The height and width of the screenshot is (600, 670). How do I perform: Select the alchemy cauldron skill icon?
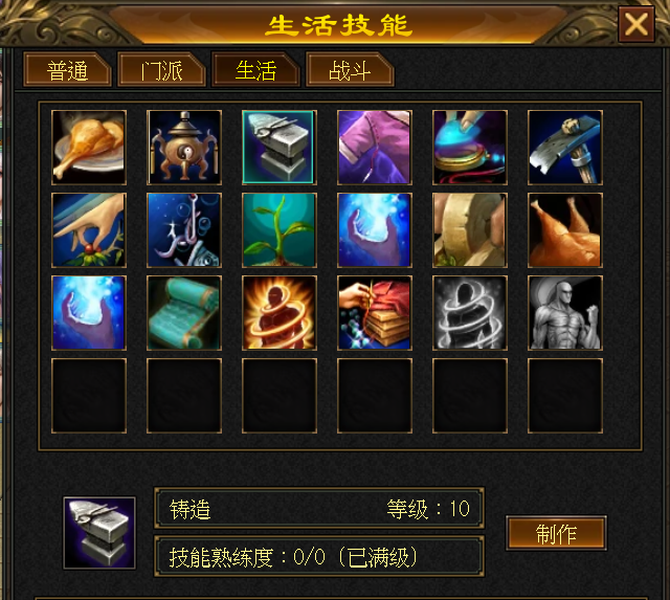pyautogui.click(x=184, y=147)
